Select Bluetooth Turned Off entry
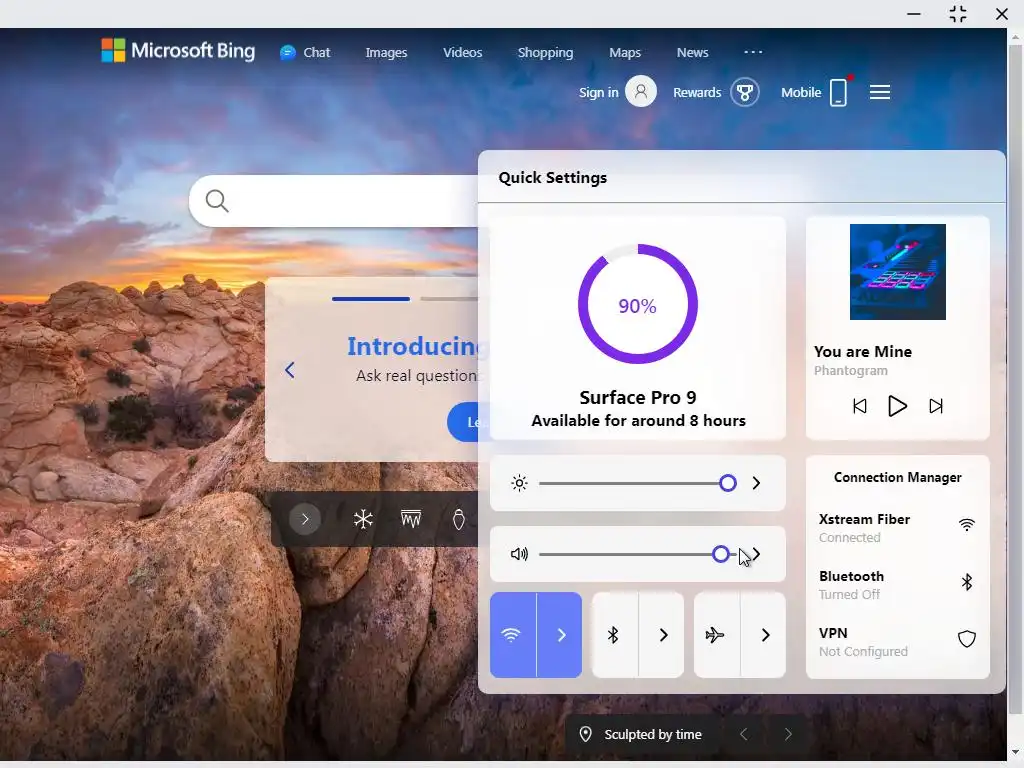The width and height of the screenshot is (1024, 768). (x=897, y=584)
